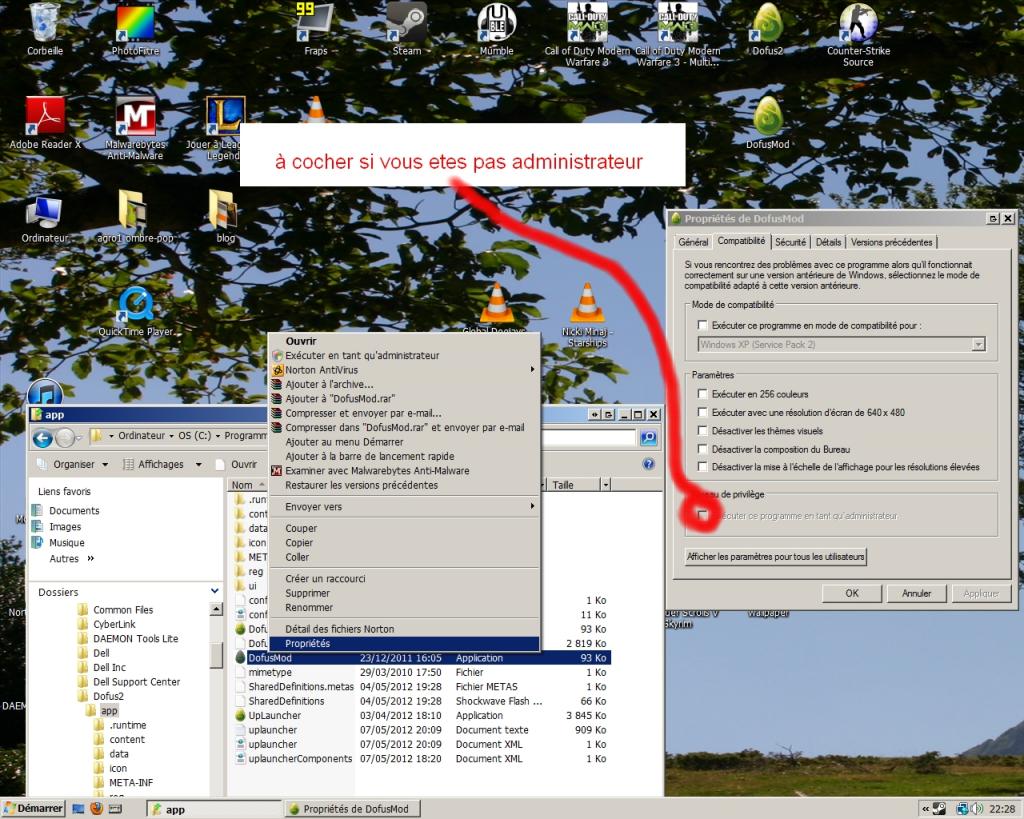The height and width of the screenshot is (819, 1024).
Task: Click the Démarrer start button
Action: [x=33, y=809]
